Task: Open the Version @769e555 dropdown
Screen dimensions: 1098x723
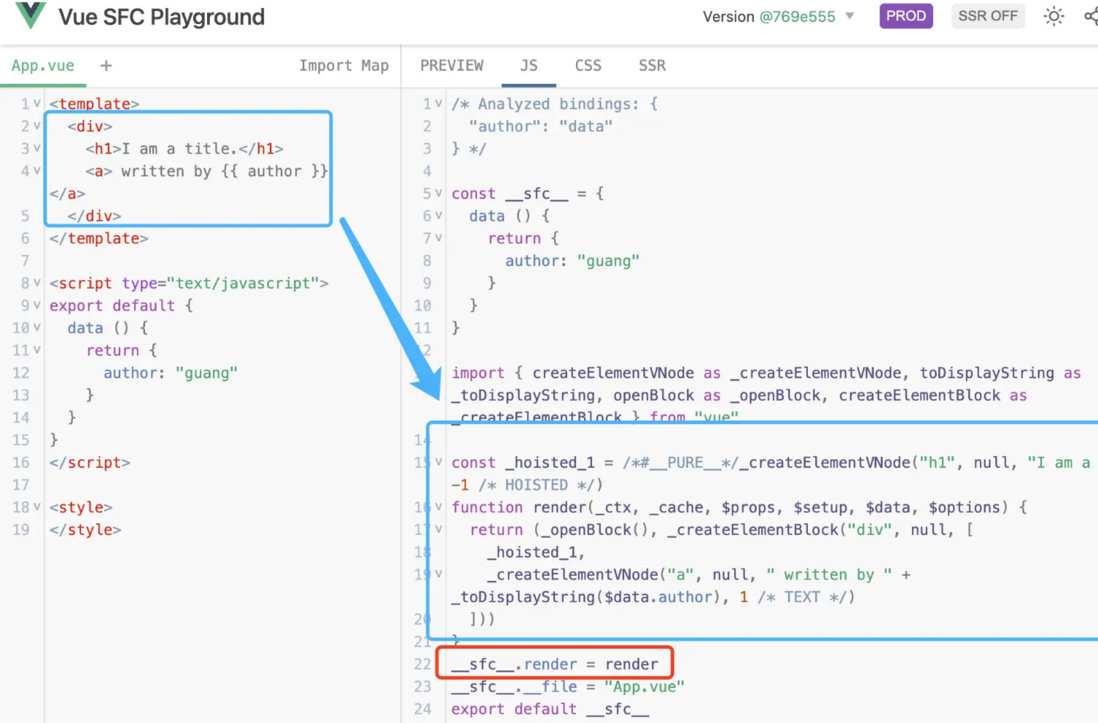Action: [x=779, y=17]
